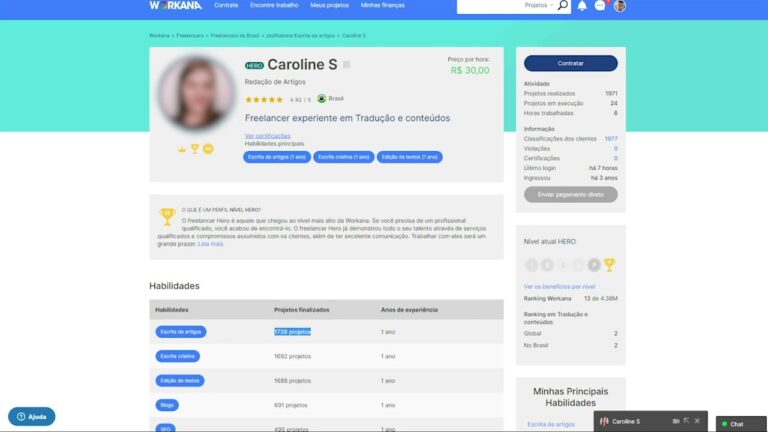Go to Meus projetos
Viewport: 768px width, 432px height.
click(x=329, y=5)
